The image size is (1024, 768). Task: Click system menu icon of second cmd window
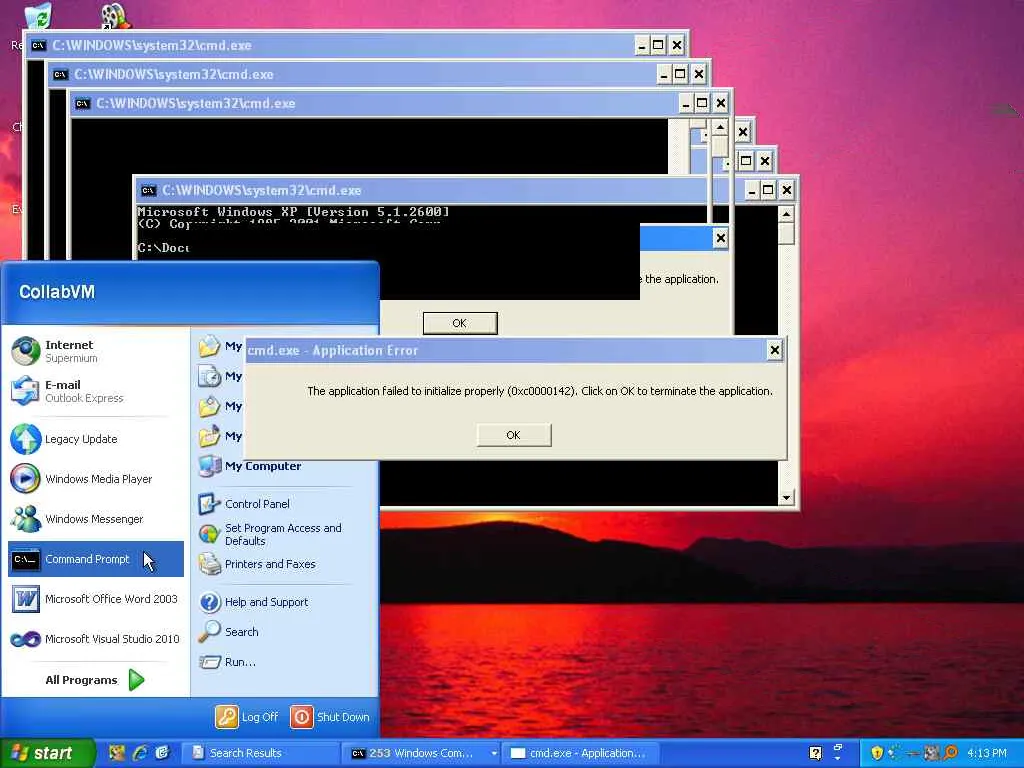[61, 74]
